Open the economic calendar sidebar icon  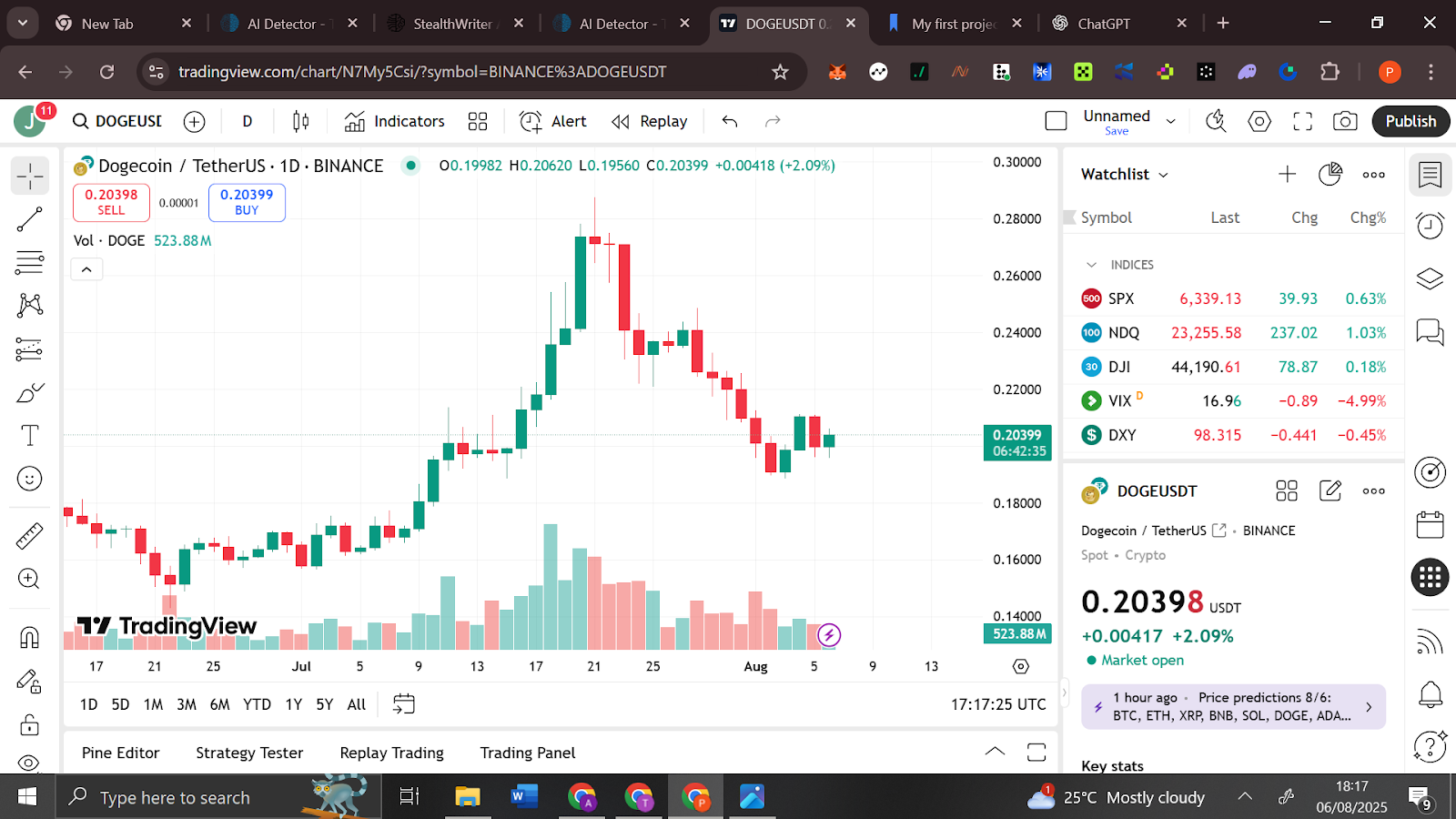tap(1431, 524)
